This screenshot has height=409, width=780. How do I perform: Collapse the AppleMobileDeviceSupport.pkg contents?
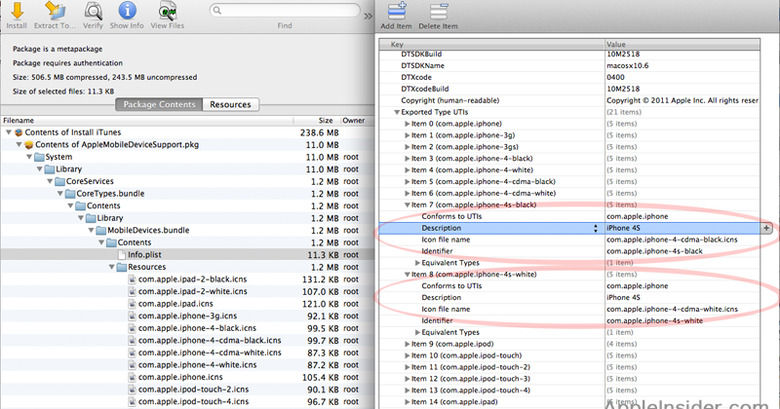tap(19, 145)
